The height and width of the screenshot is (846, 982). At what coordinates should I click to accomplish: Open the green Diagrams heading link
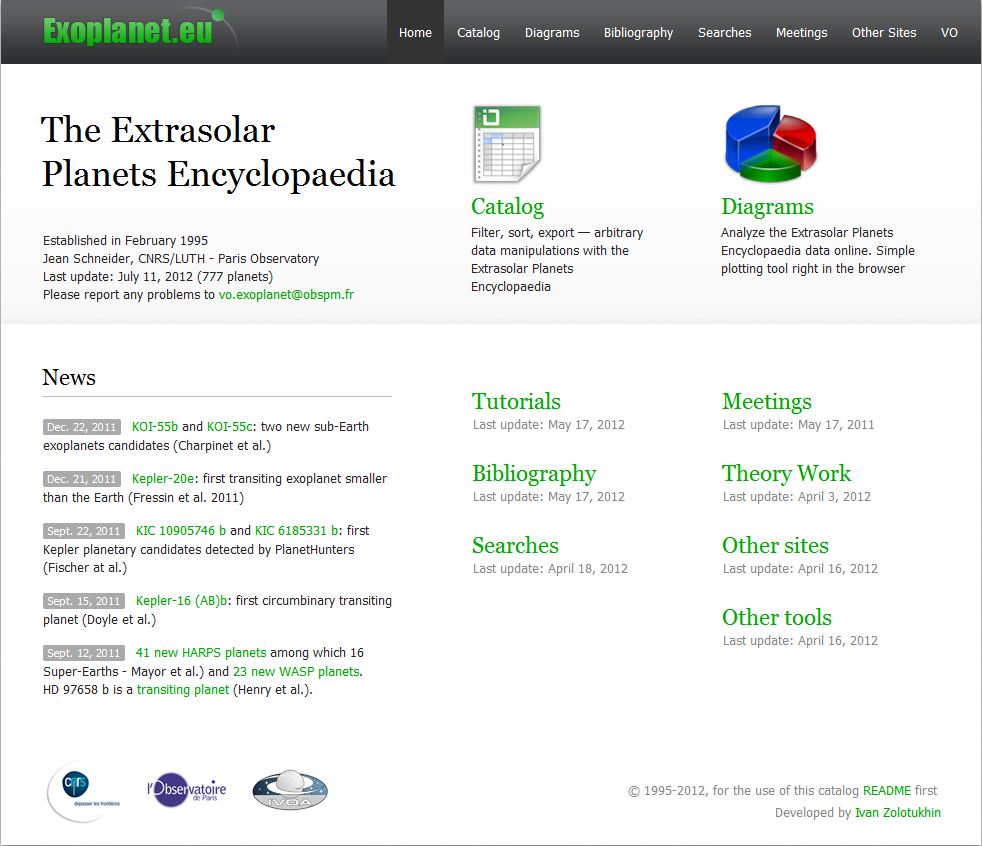point(767,207)
